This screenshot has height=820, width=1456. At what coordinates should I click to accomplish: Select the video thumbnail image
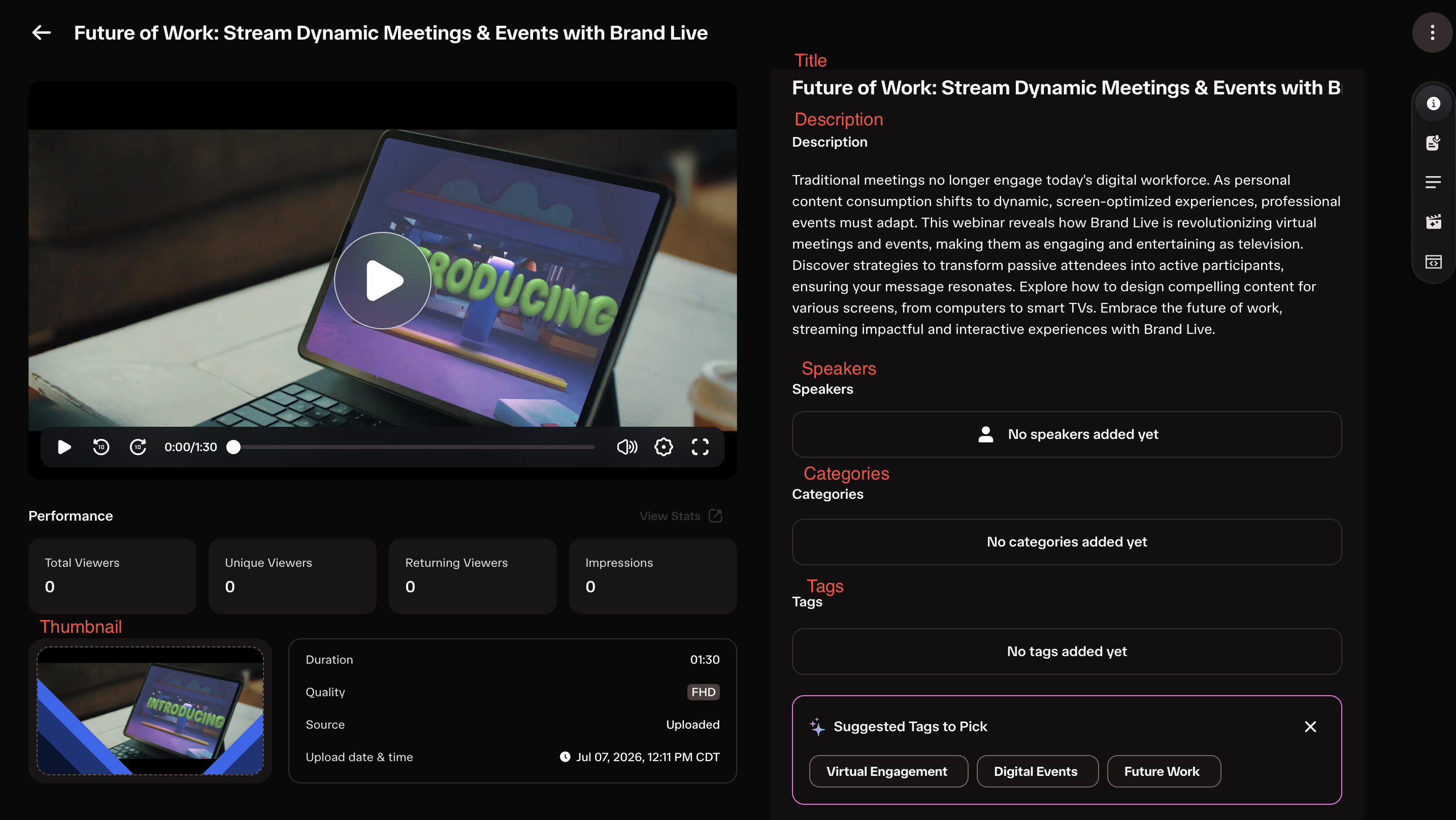point(150,711)
